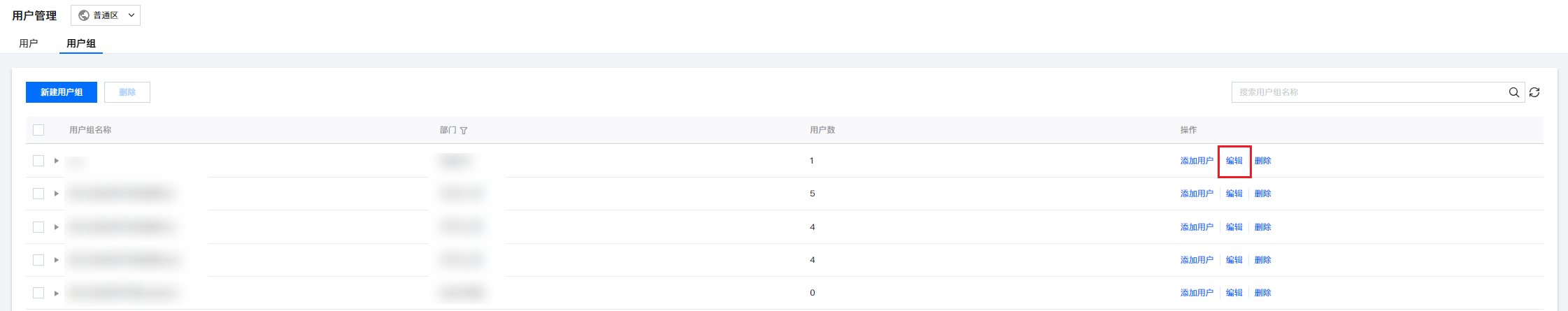Expand the first user group row
The width and height of the screenshot is (1568, 311).
[x=57, y=161]
